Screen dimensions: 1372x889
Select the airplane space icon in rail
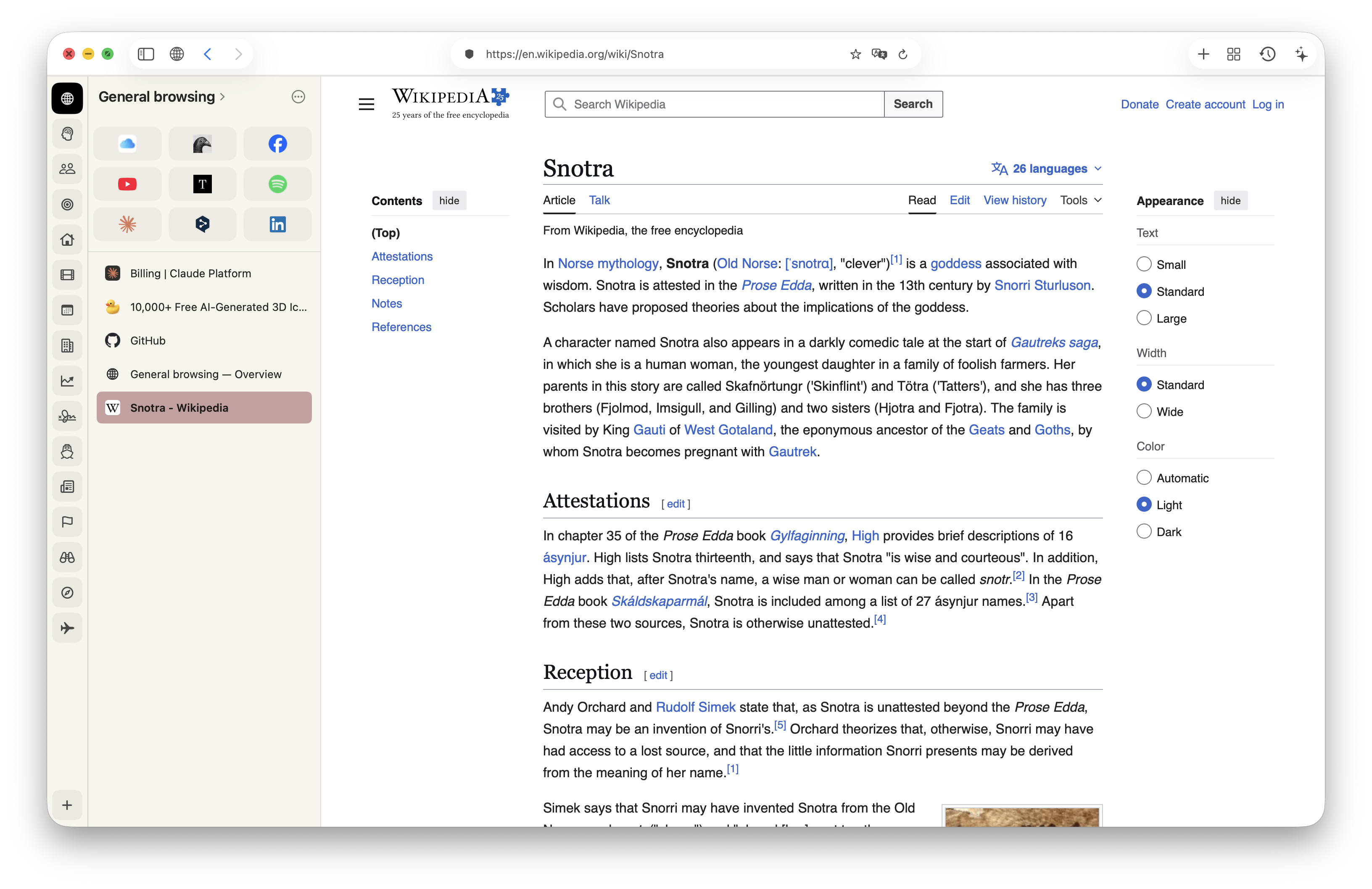[x=67, y=628]
